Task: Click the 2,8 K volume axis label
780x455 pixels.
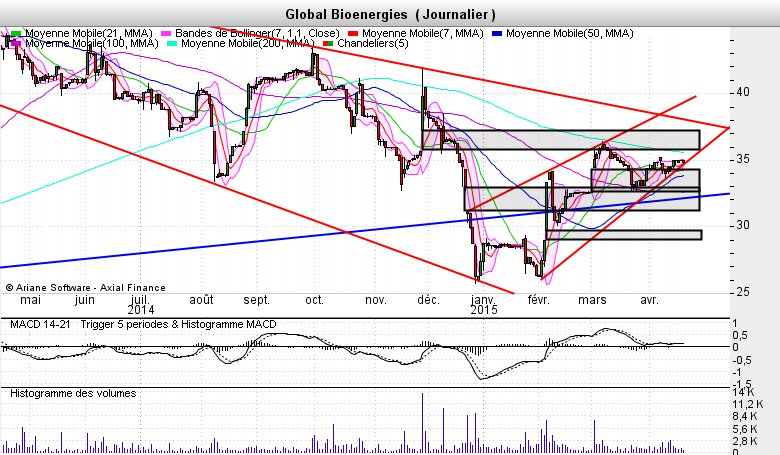Action: (x=745, y=442)
